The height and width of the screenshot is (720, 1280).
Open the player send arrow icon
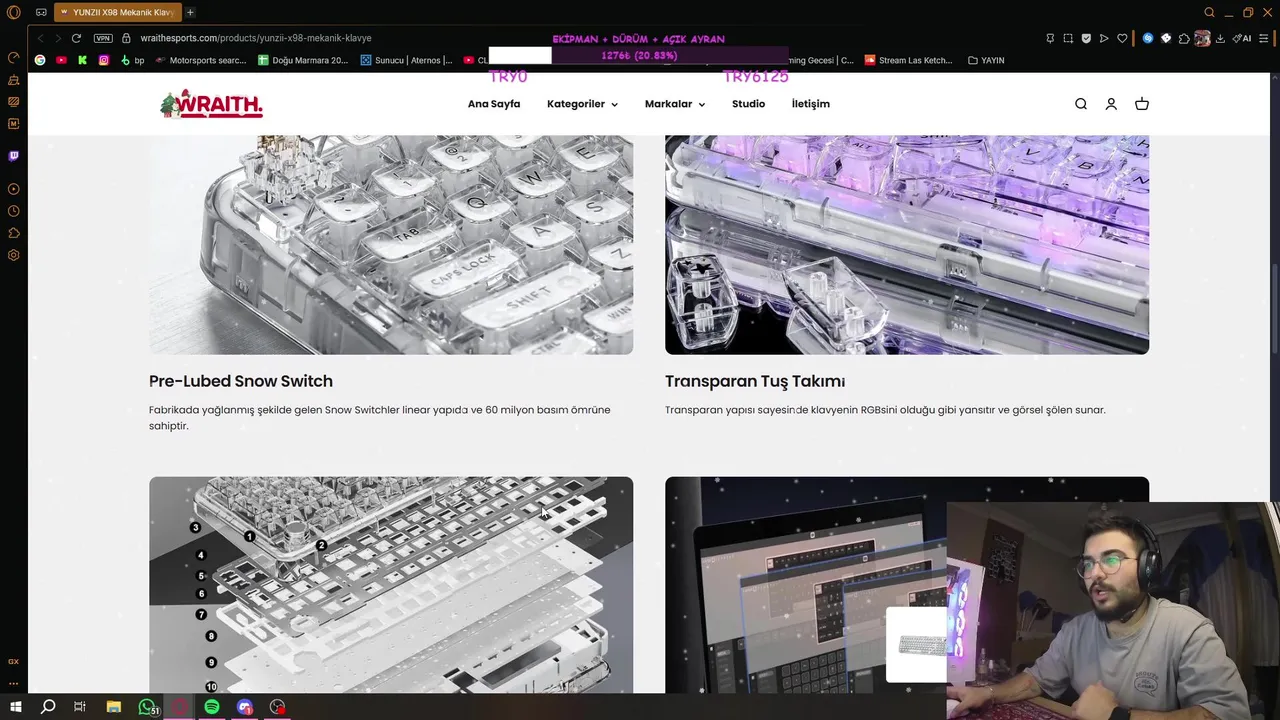click(1104, 38)
